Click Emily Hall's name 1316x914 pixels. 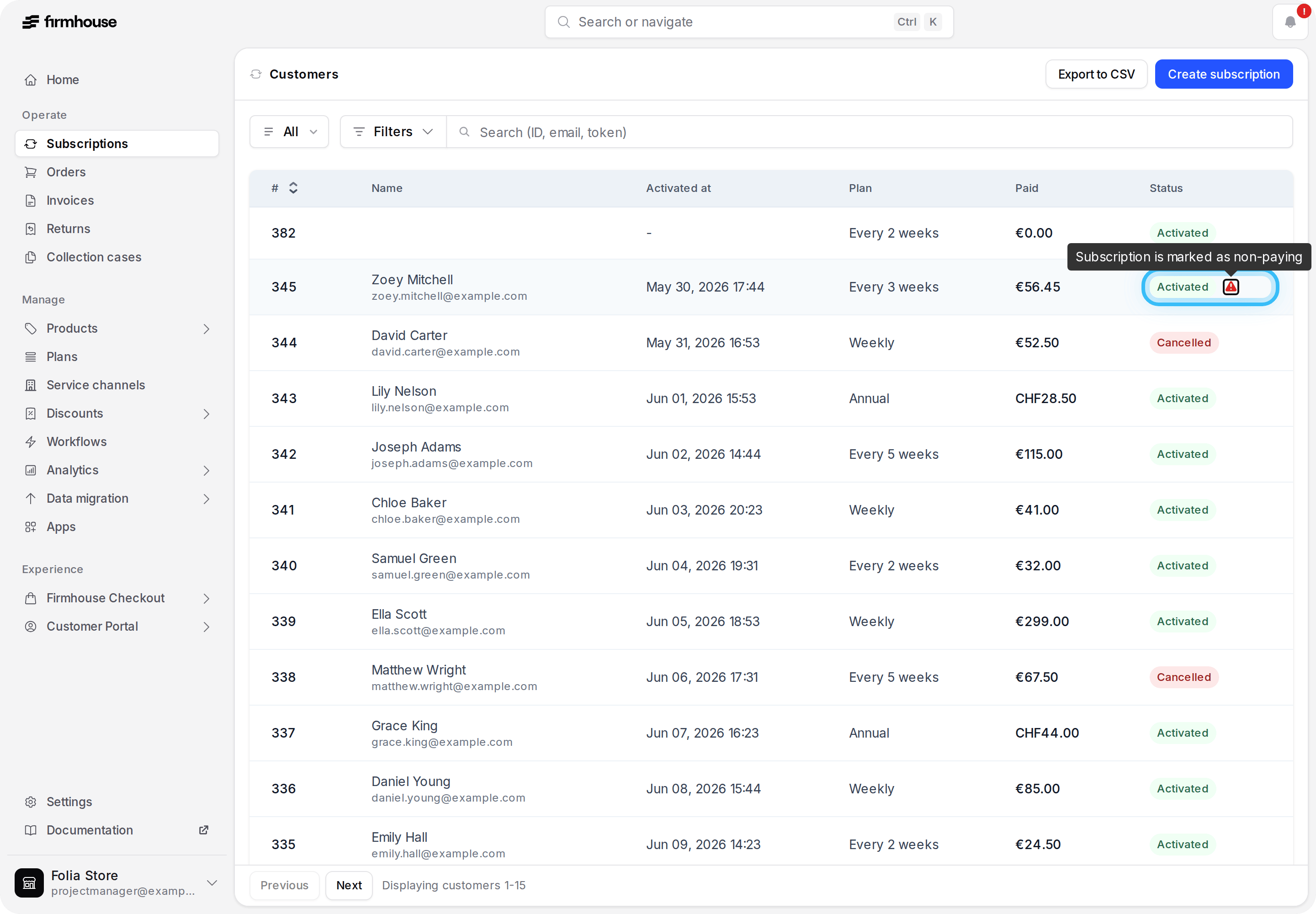point(399,837)
